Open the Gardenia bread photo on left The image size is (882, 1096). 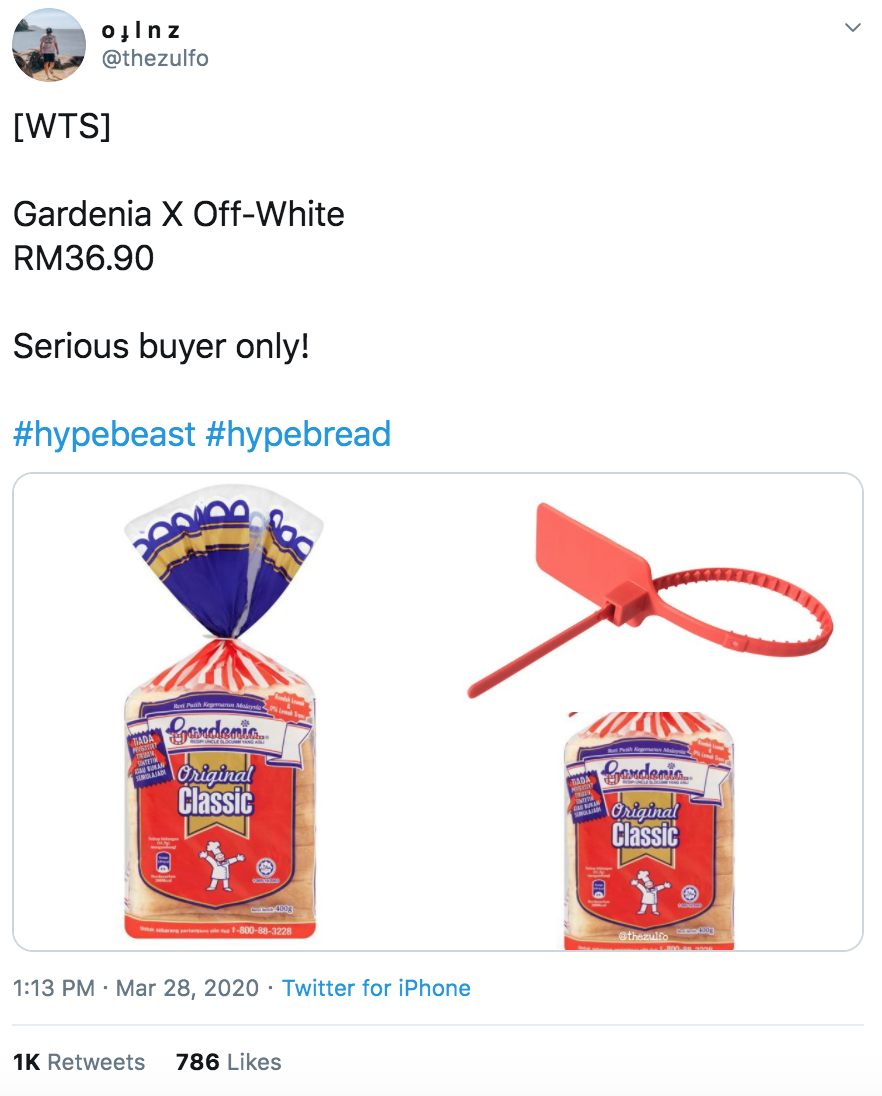click(222, 712)
